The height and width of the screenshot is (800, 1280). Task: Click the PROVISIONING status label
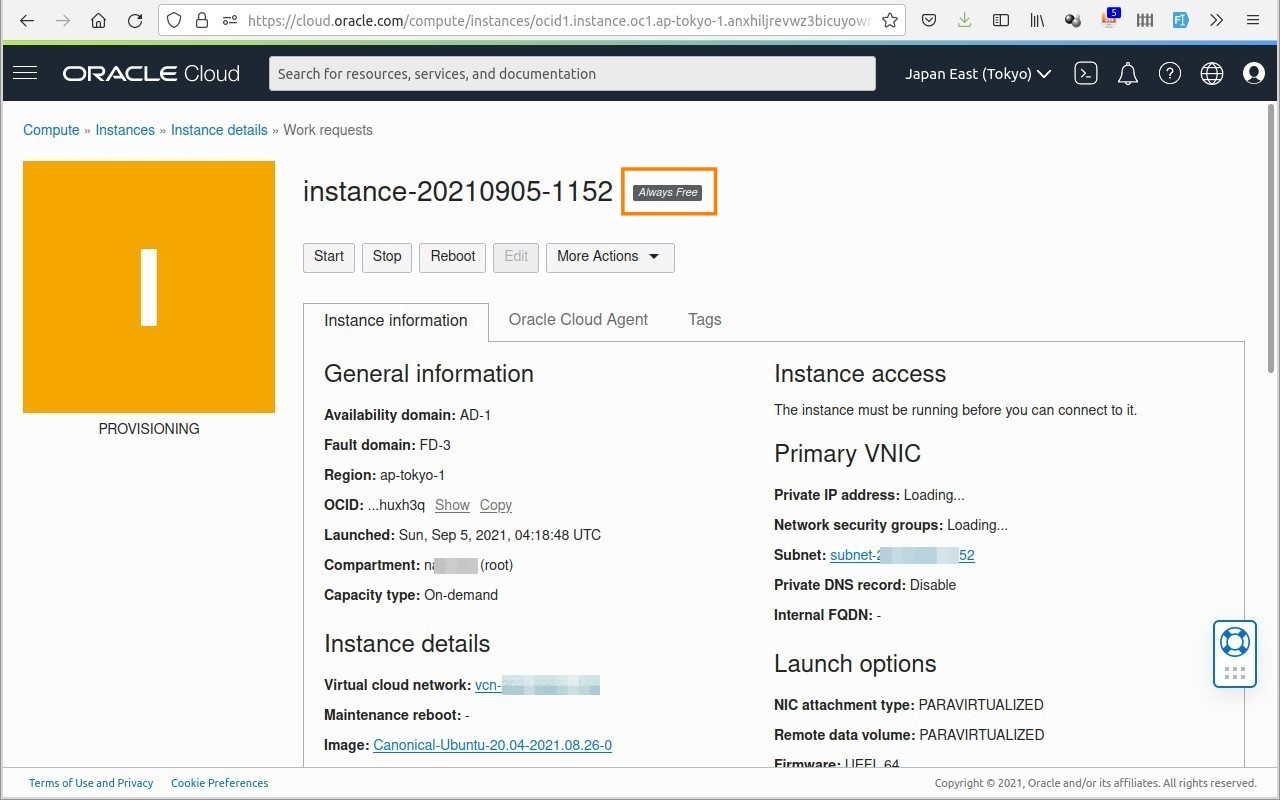(149, 429)
